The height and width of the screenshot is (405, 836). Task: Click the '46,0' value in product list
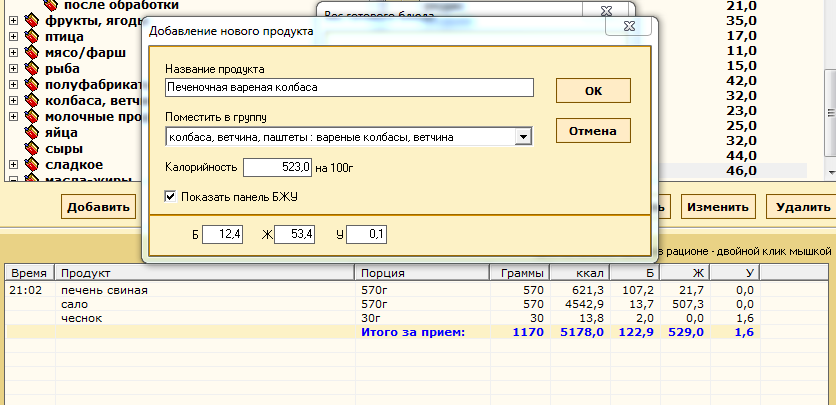pyautogui.click(x=741, y=171)
